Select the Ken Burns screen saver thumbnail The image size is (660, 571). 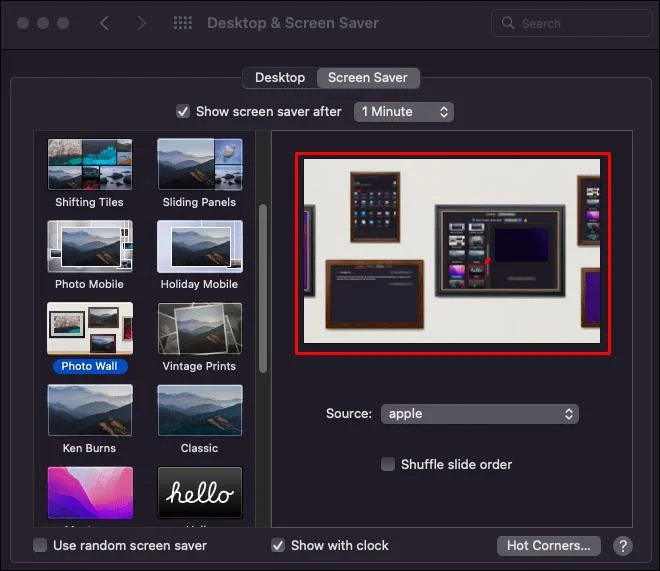pyautogui.click(x=90, y=410)
